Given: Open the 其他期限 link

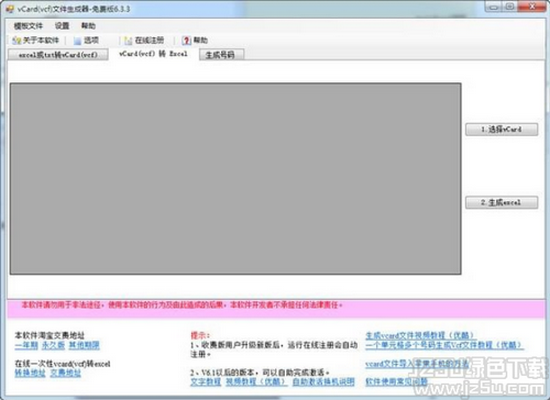Looking at the screenshot, I should pyautogui.click(x=84, y=345).
